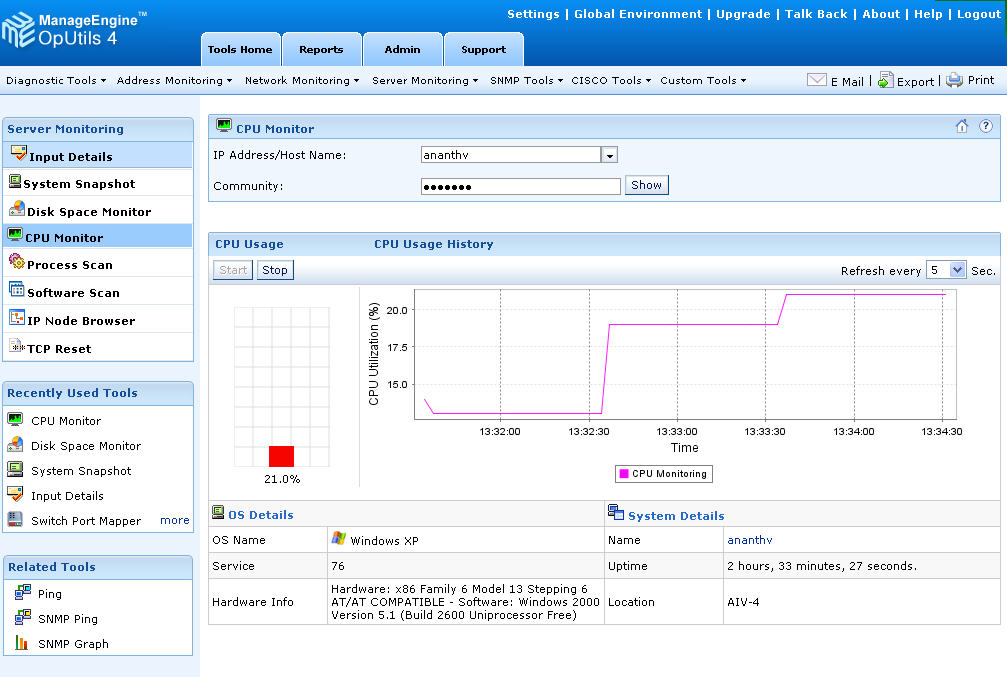Image resolution: width=1007 pixels, height=677 pixels.
Task: Open the Admin tab
Action: [x=402, y=48]
